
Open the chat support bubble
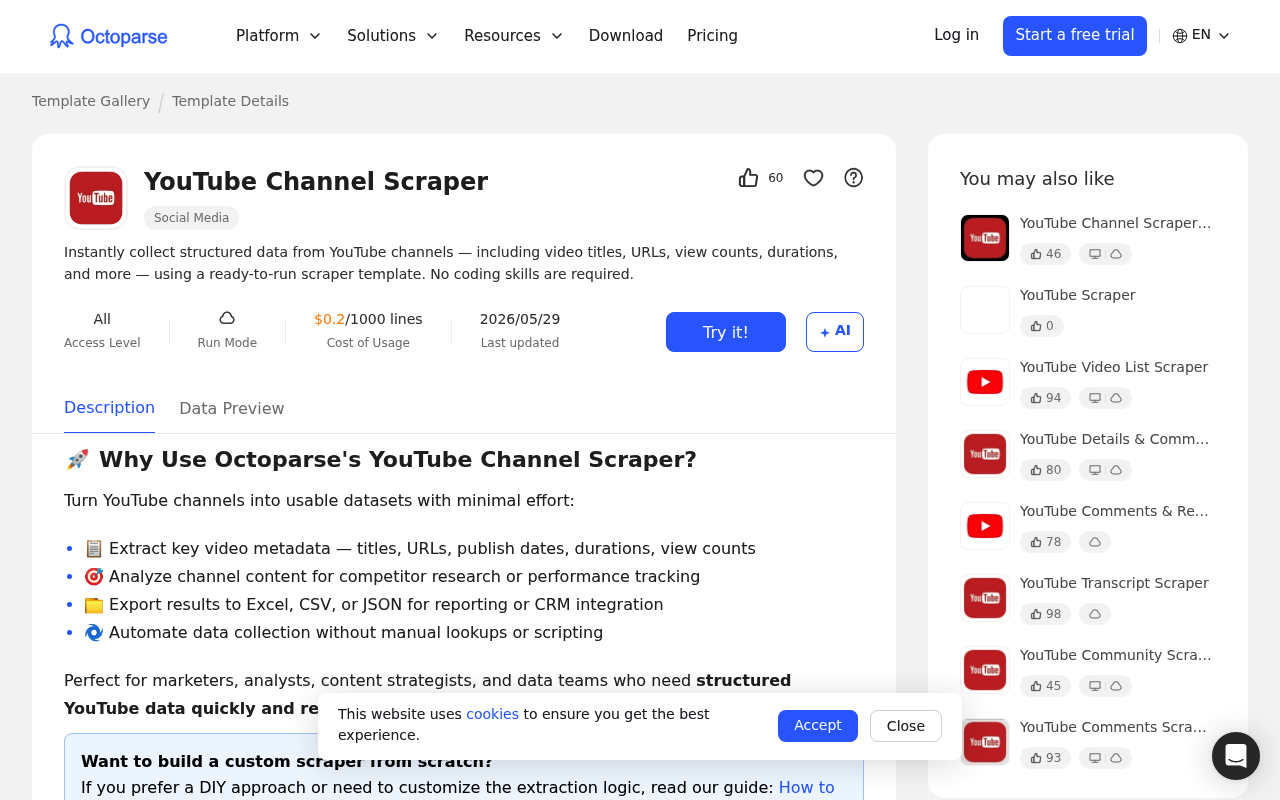click(1236, 756)
